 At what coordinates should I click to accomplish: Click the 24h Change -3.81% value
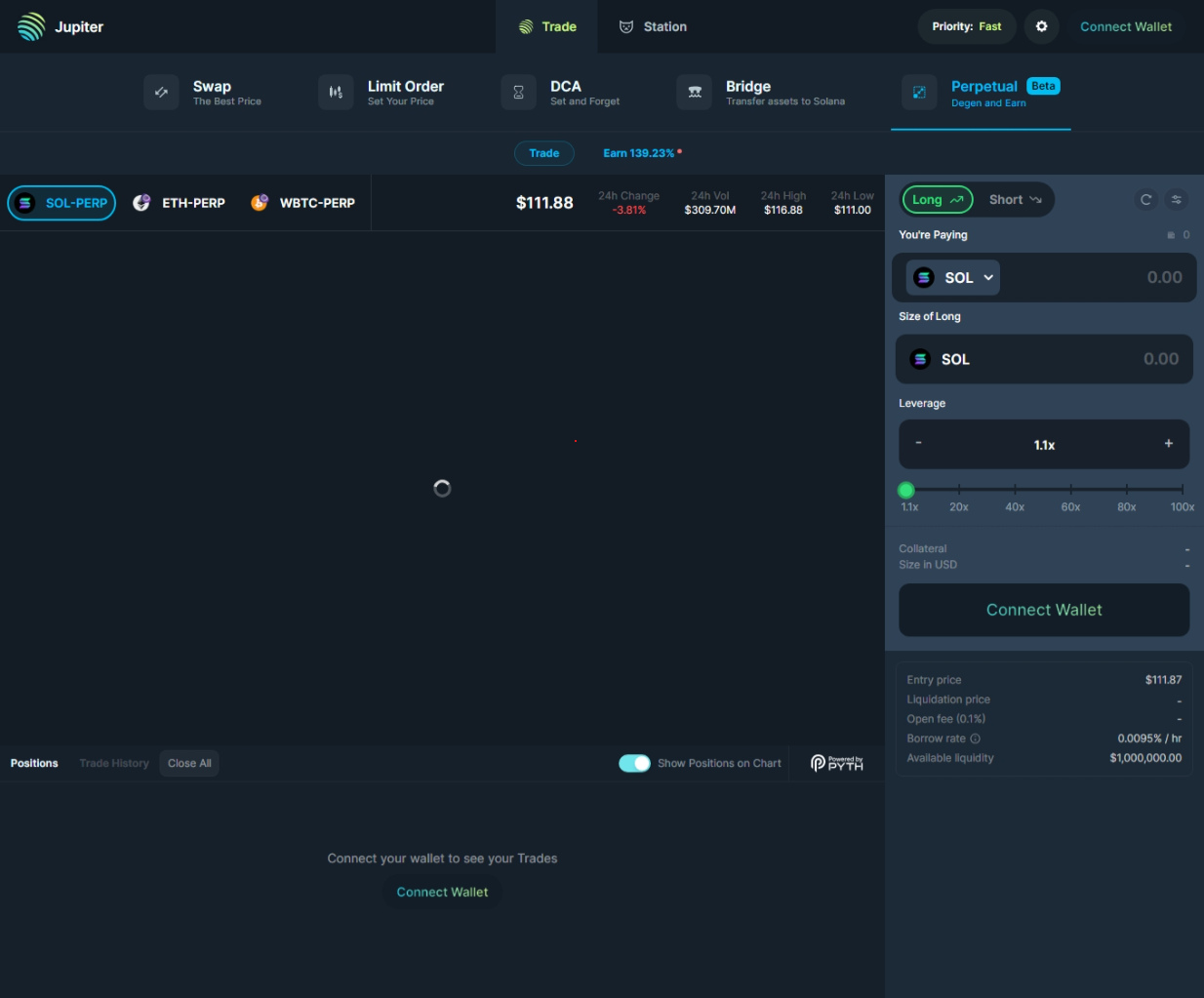tap(629, 210)
